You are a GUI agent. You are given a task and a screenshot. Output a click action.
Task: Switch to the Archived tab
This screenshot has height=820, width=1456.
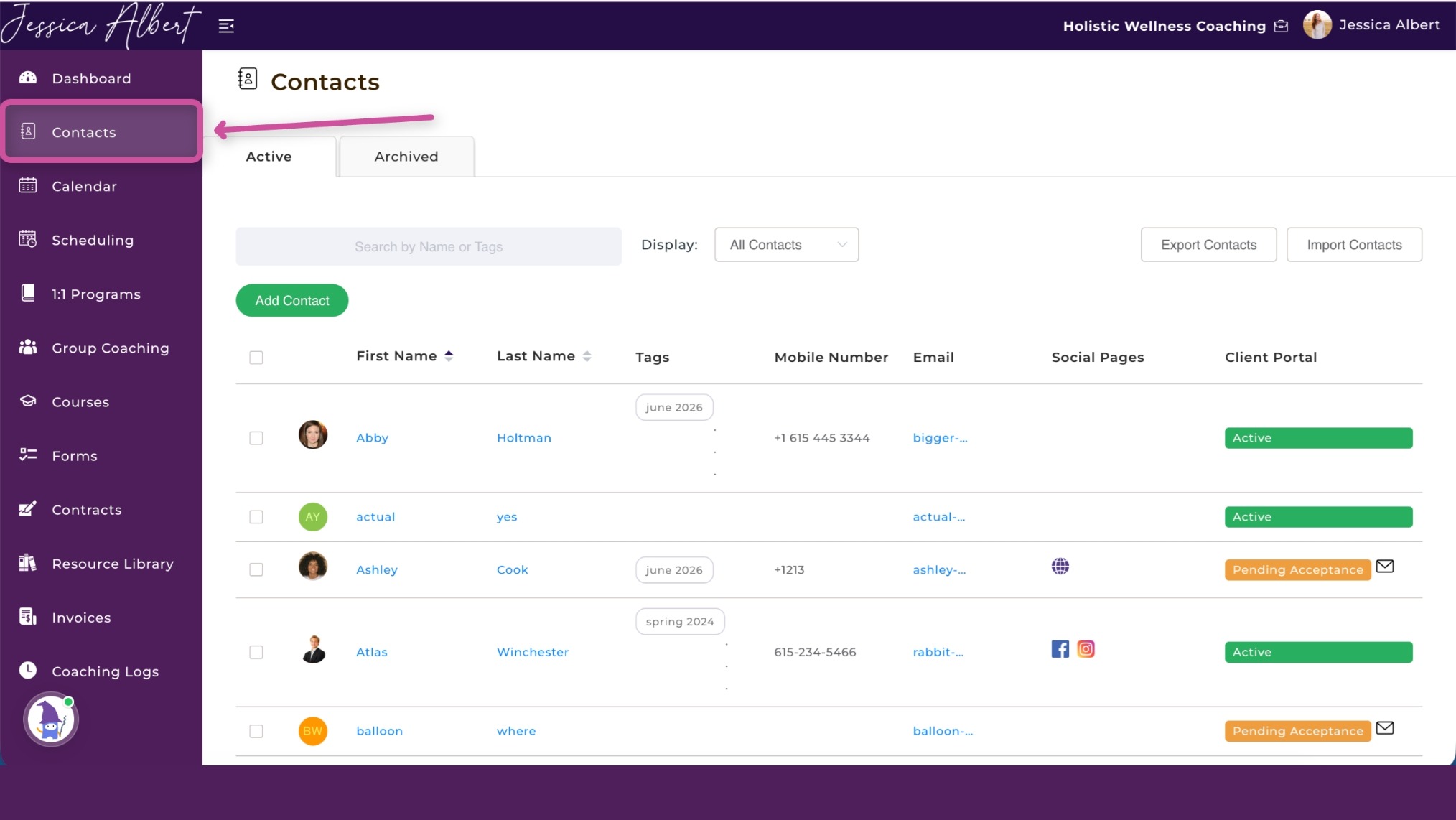pos(406,157)
